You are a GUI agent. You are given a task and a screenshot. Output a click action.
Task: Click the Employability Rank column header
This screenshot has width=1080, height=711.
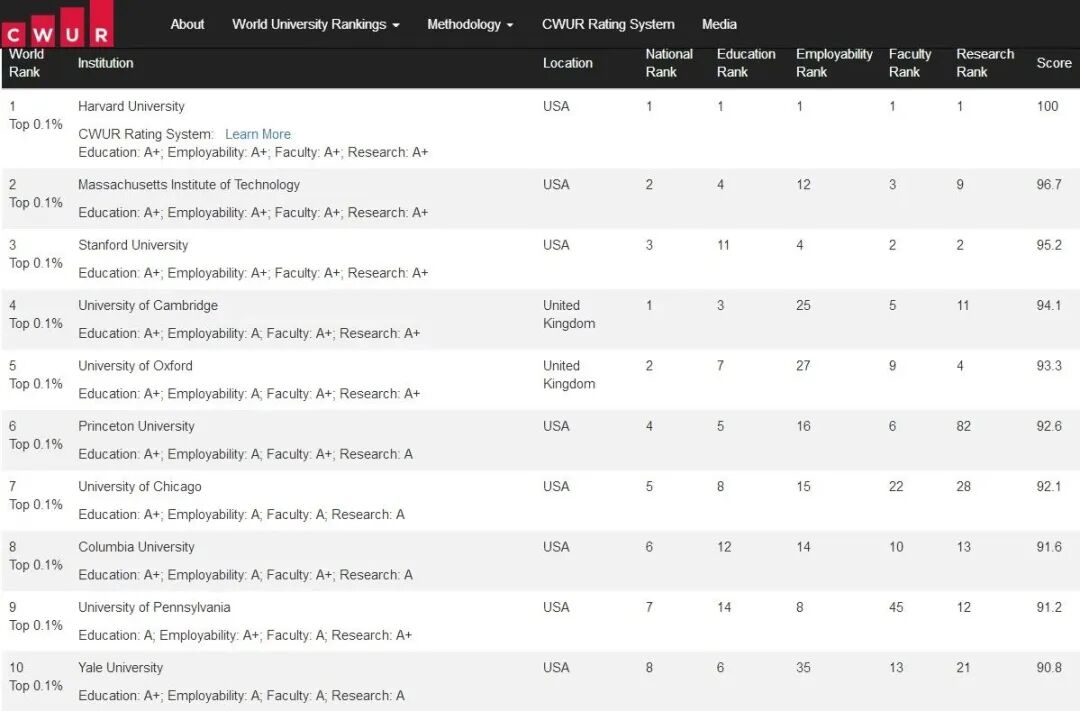point(834,63)
